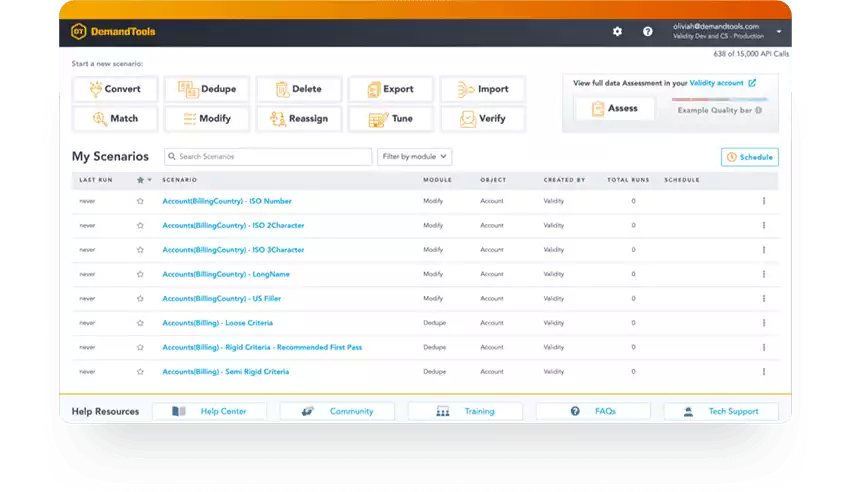
Task: Star the LongName scenario
Action: [140, 275]
